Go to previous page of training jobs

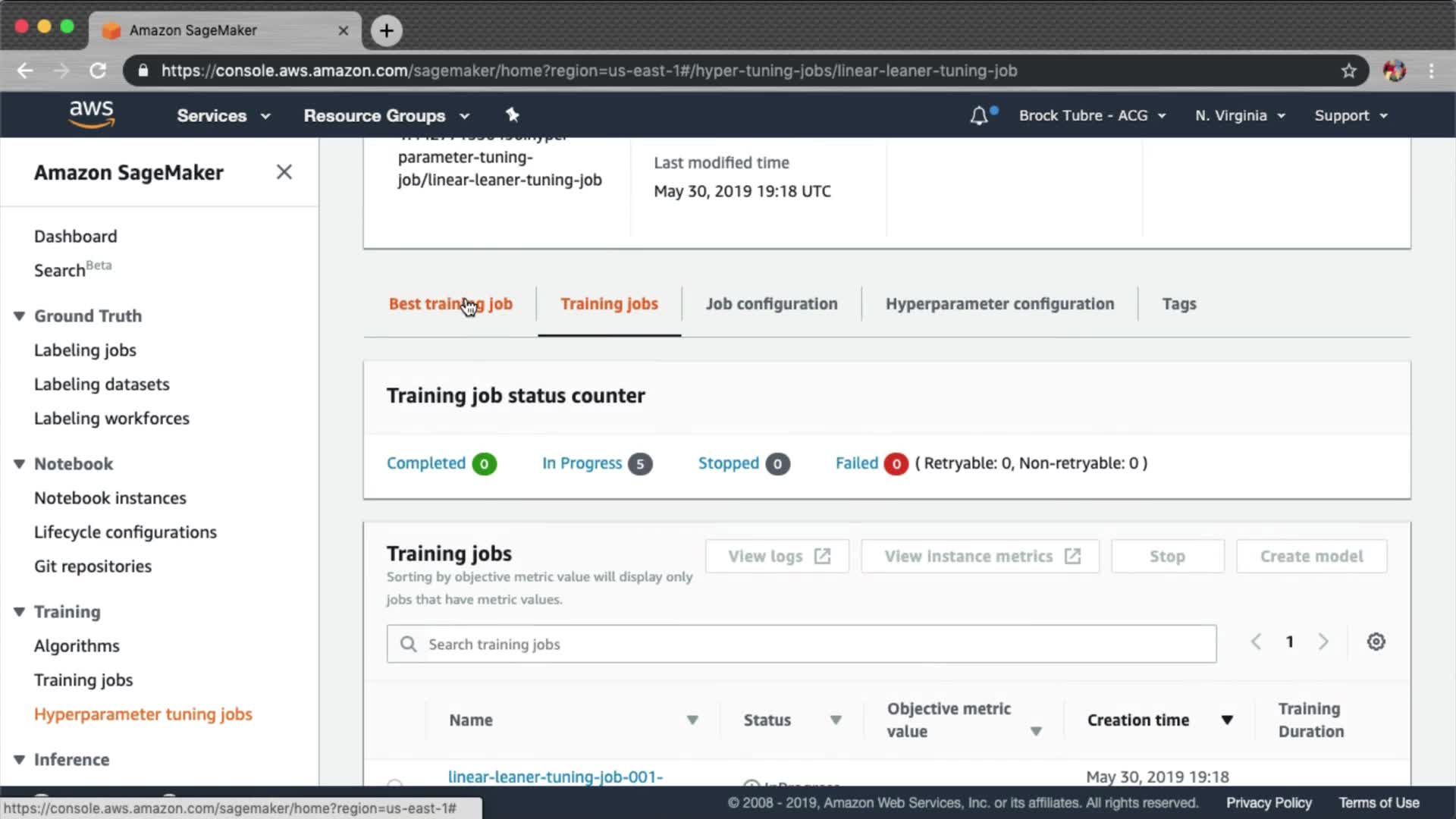tap(1256, 642)
